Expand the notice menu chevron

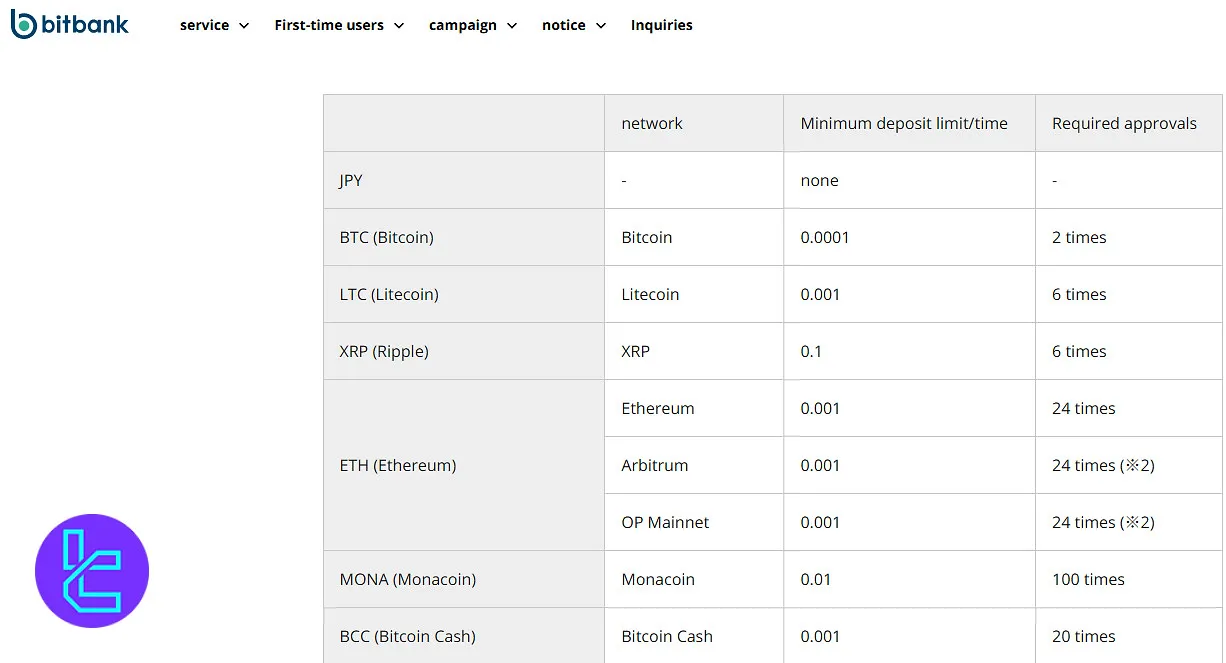coord(601,26)
